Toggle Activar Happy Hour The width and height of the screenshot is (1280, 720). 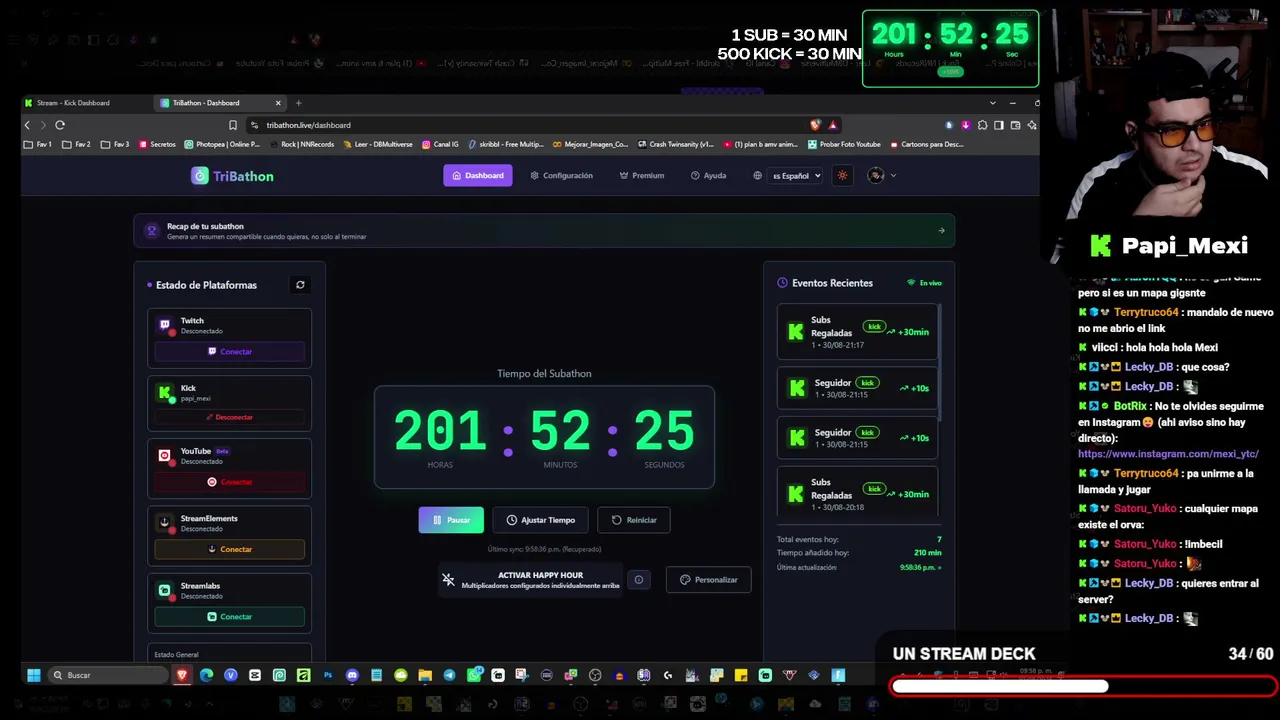pos(531,579)
